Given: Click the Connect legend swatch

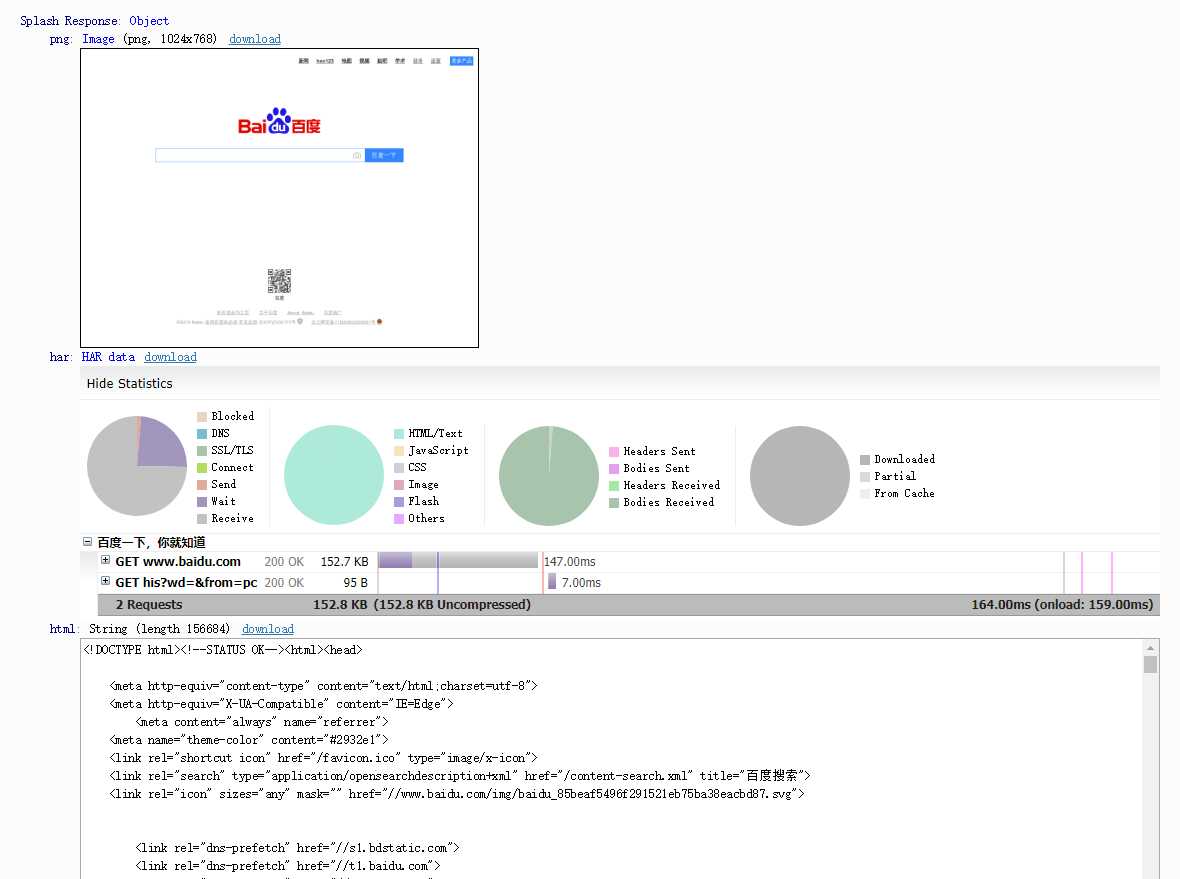Looking at the screenshot, I should click(202, 467).
